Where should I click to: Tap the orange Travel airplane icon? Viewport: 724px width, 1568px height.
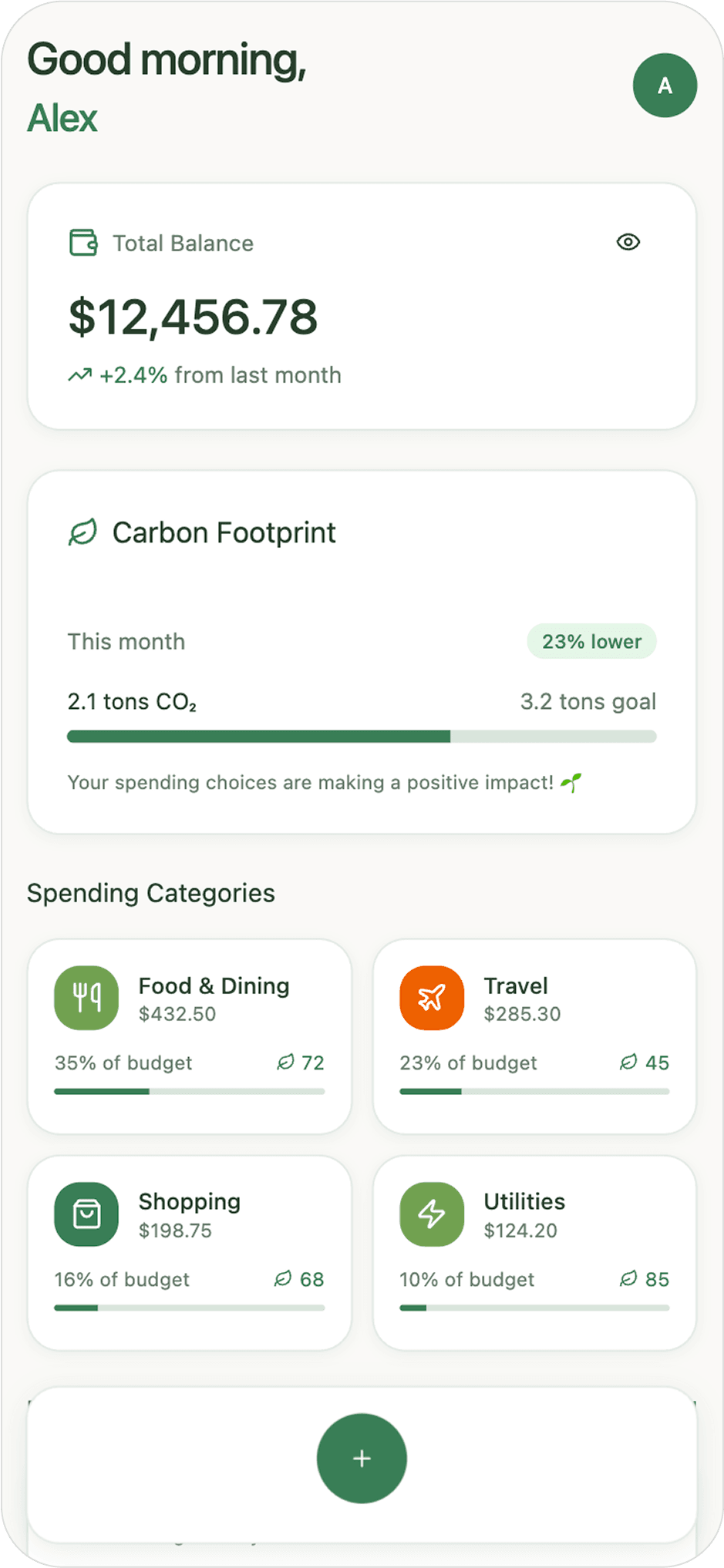(x=432, y=998)
